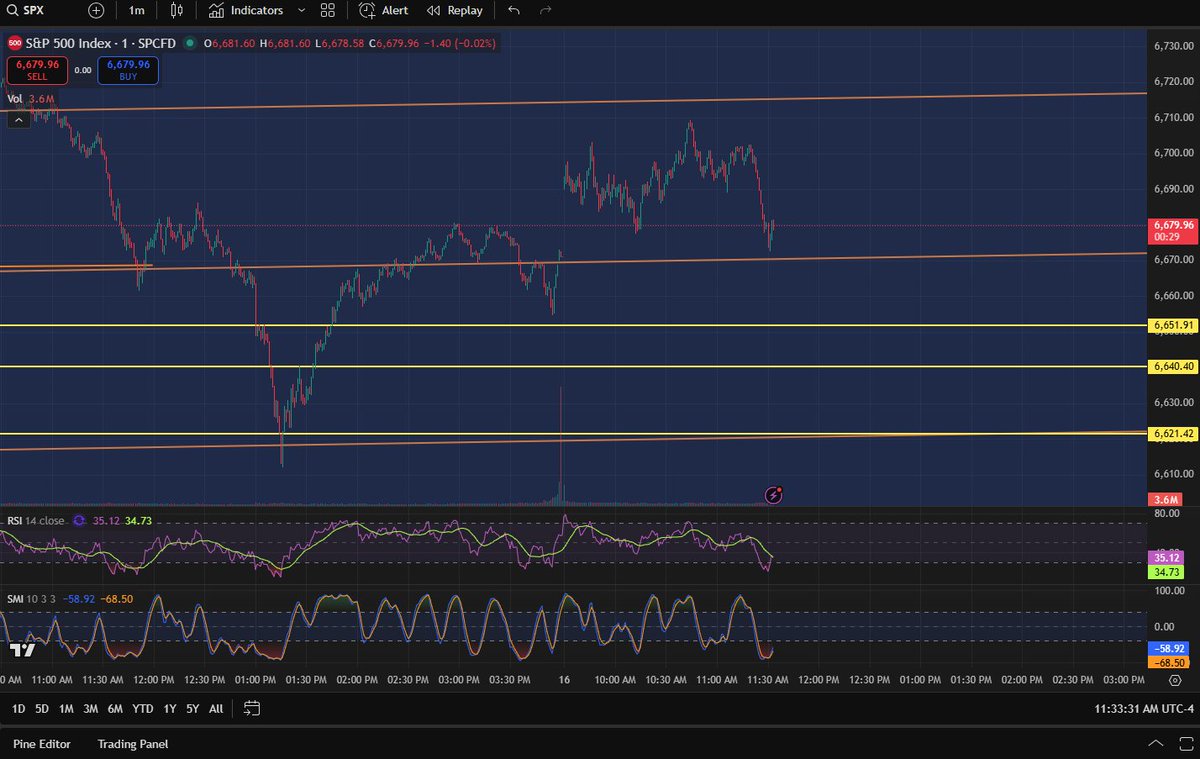Click the red SELL 6,679.96 button

pyautogui.click(x=37, y=69)
